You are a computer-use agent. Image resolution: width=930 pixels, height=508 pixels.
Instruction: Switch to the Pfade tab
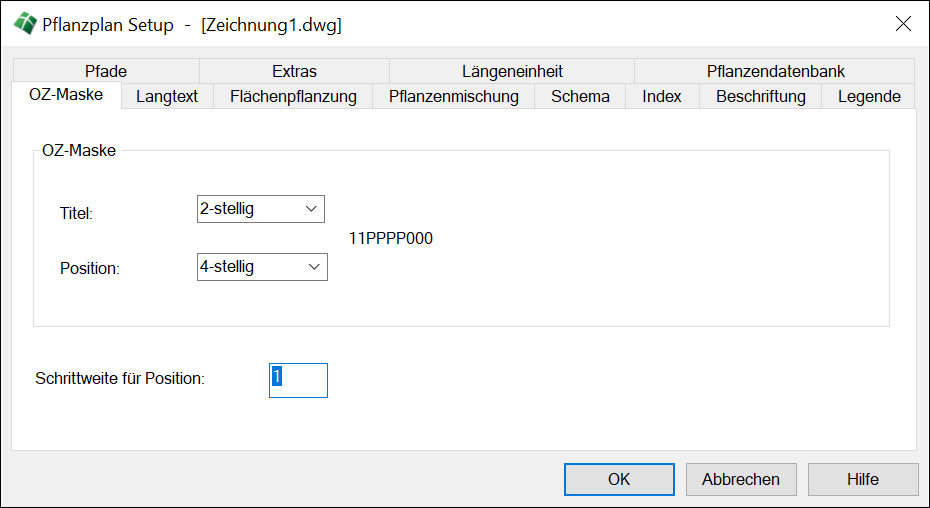106,71
